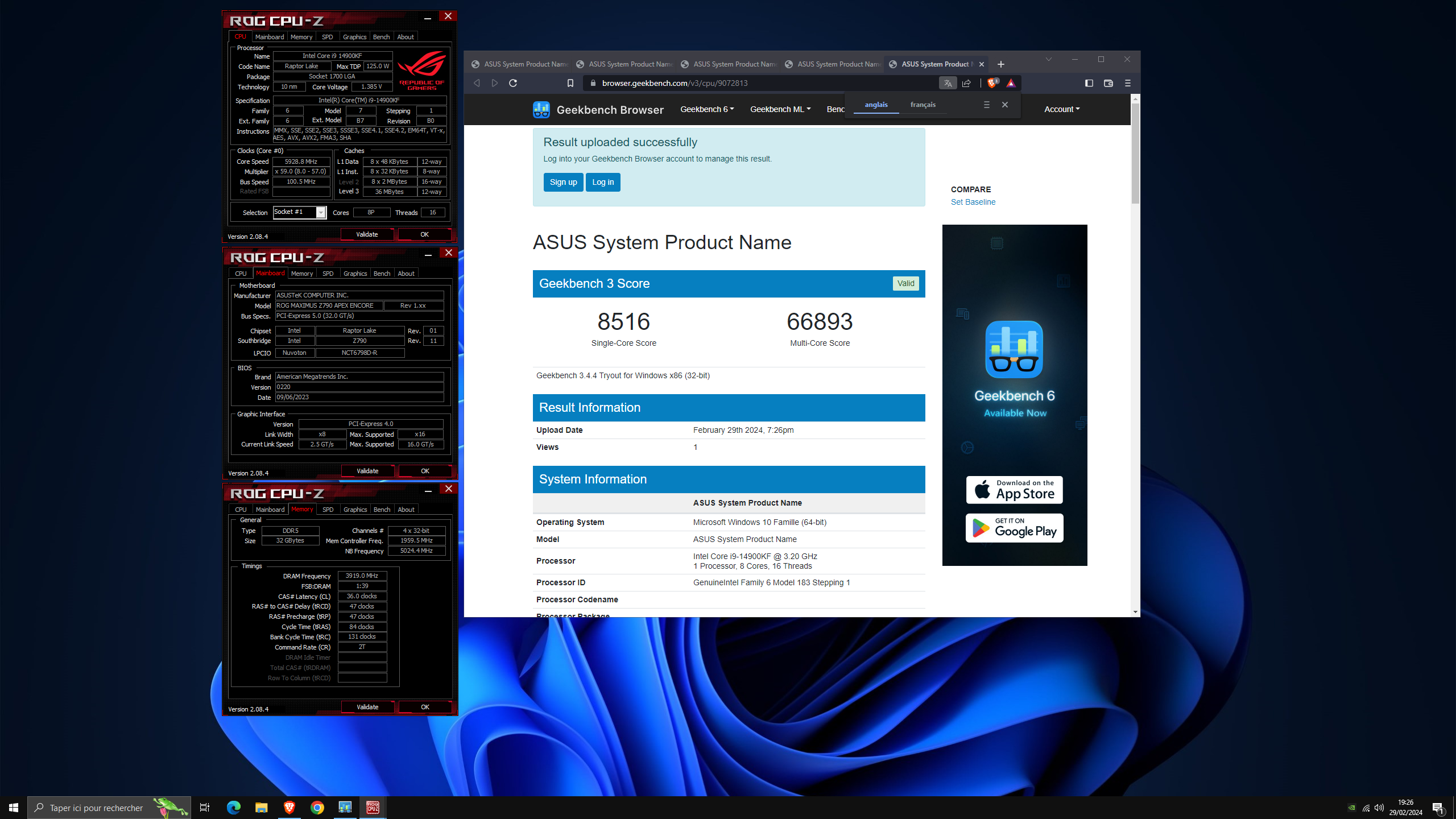Click the Log in button
This screenshot has height=819, width=1456.
tap(603, 182)
